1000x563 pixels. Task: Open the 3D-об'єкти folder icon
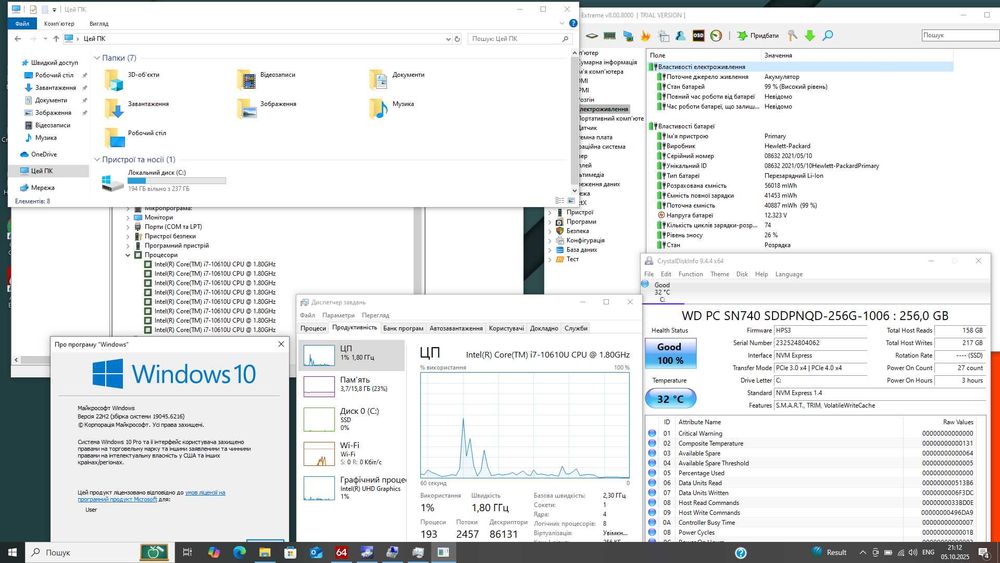[114, 80]
